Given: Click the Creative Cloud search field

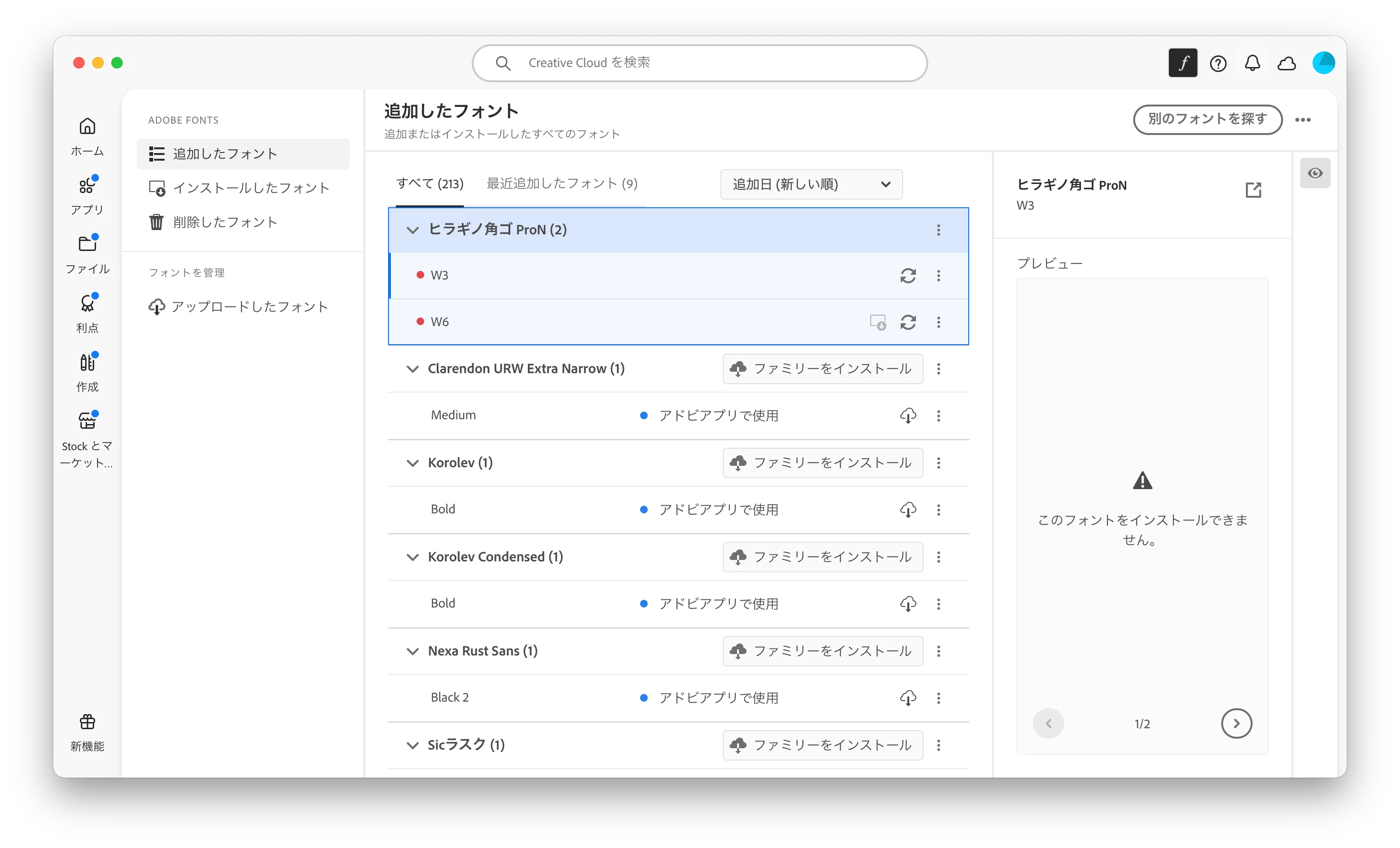Looking at the screenshot, I should click(x=699, y=63).
